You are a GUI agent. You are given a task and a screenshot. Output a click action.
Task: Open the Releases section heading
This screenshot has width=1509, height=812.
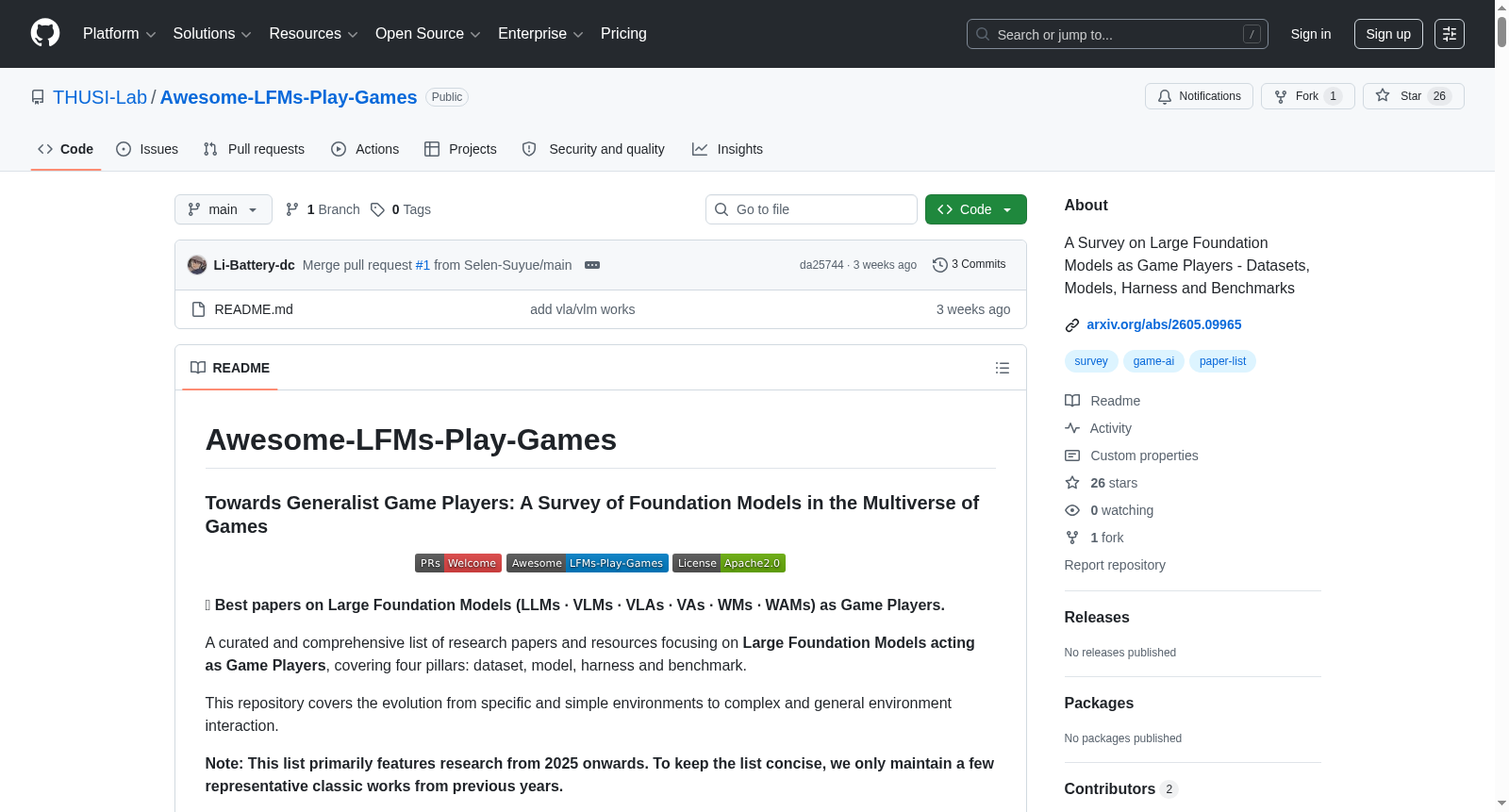[1097, 617]
